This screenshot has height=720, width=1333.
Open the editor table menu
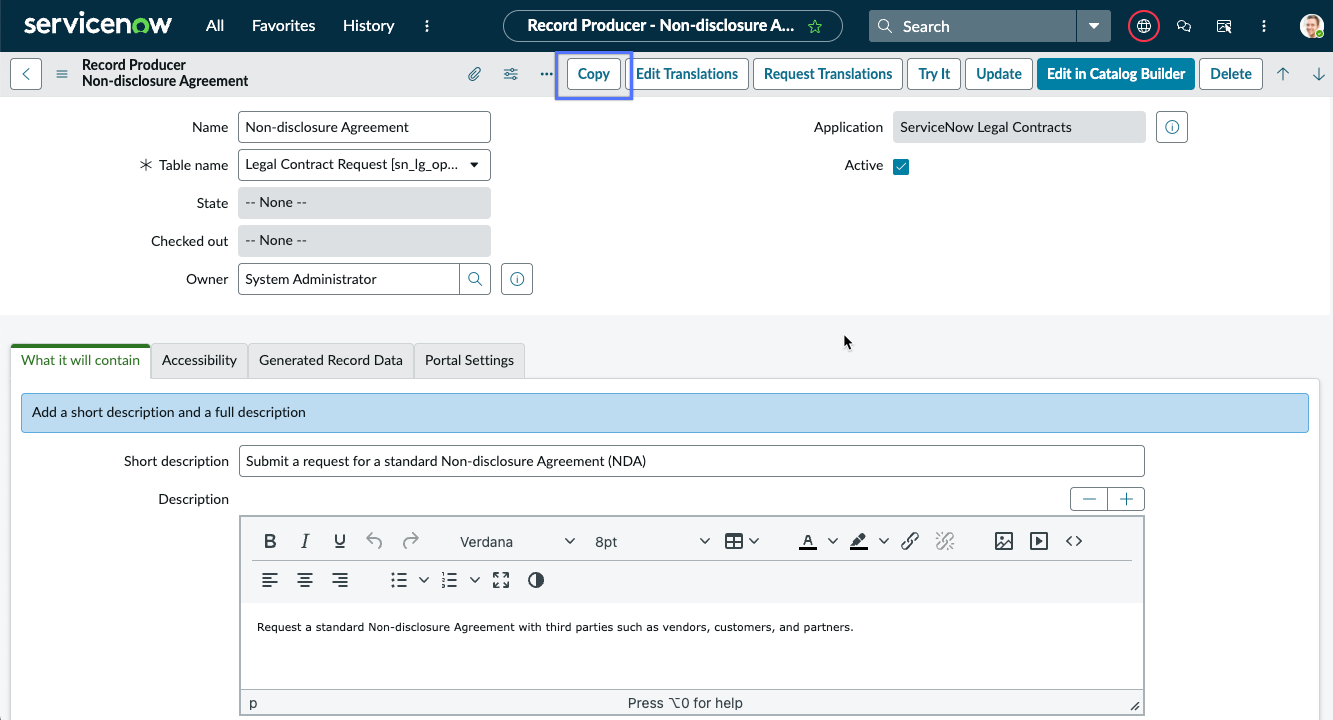(742, 541)
